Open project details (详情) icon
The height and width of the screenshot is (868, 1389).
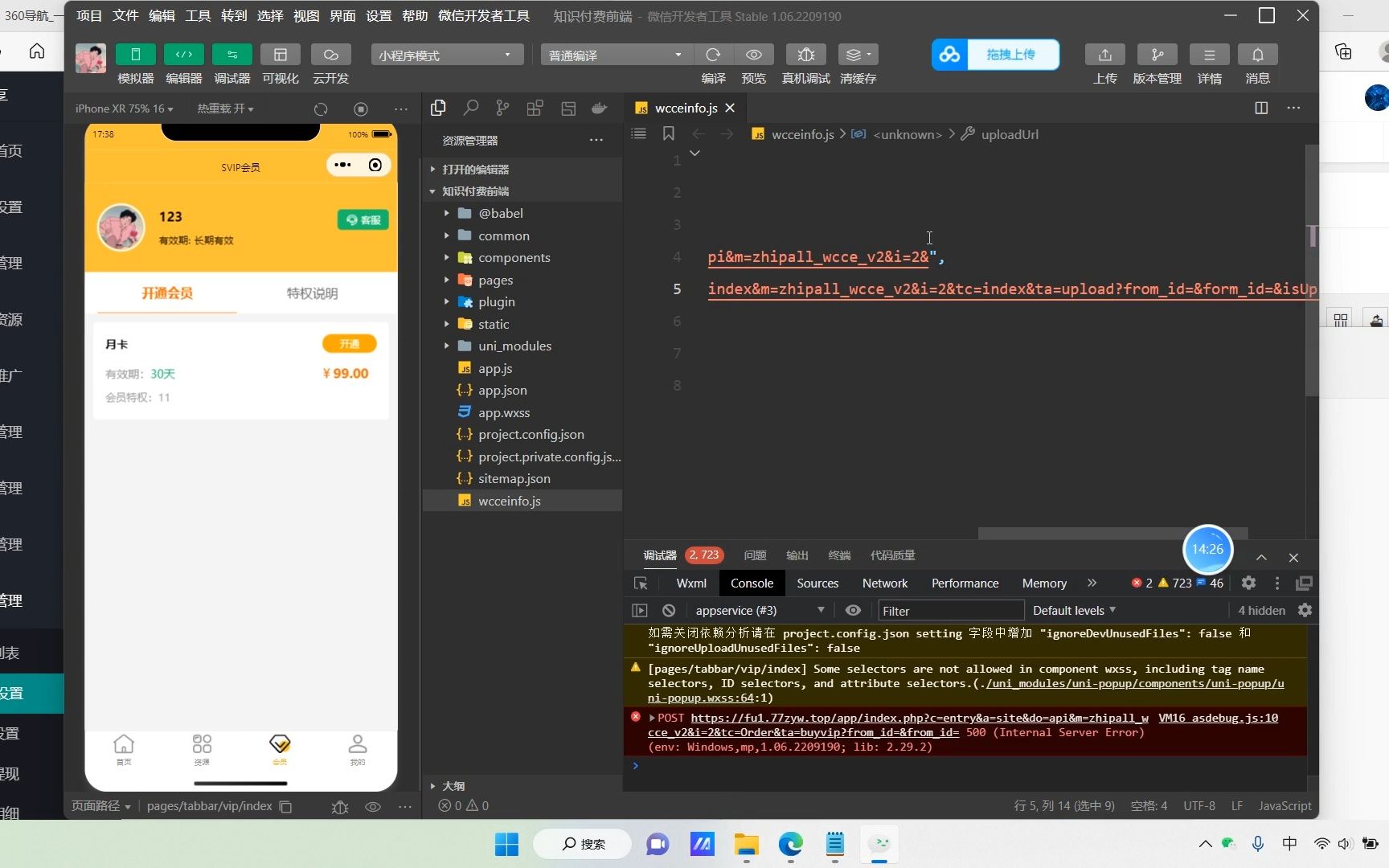tap(1209, 55)
